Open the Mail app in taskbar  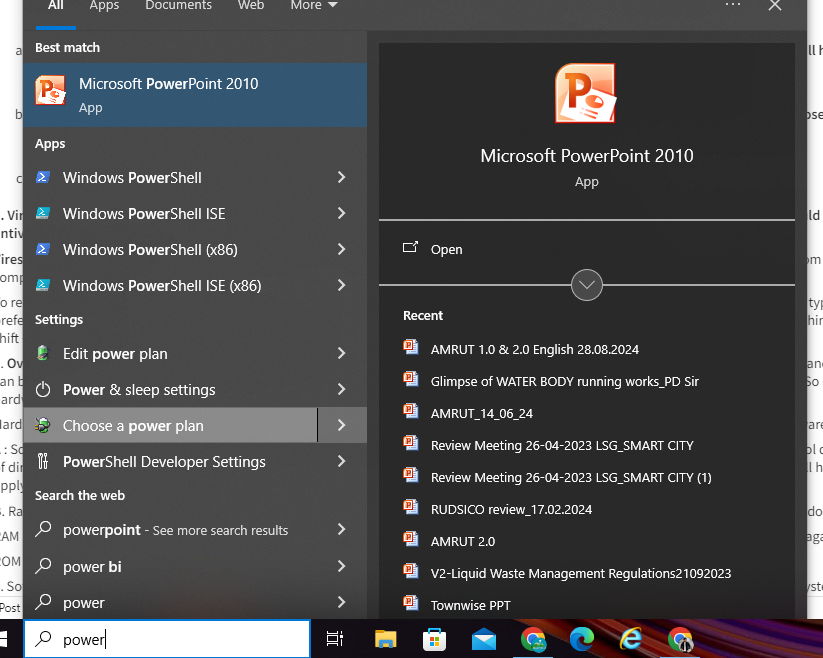pos(484,639)
